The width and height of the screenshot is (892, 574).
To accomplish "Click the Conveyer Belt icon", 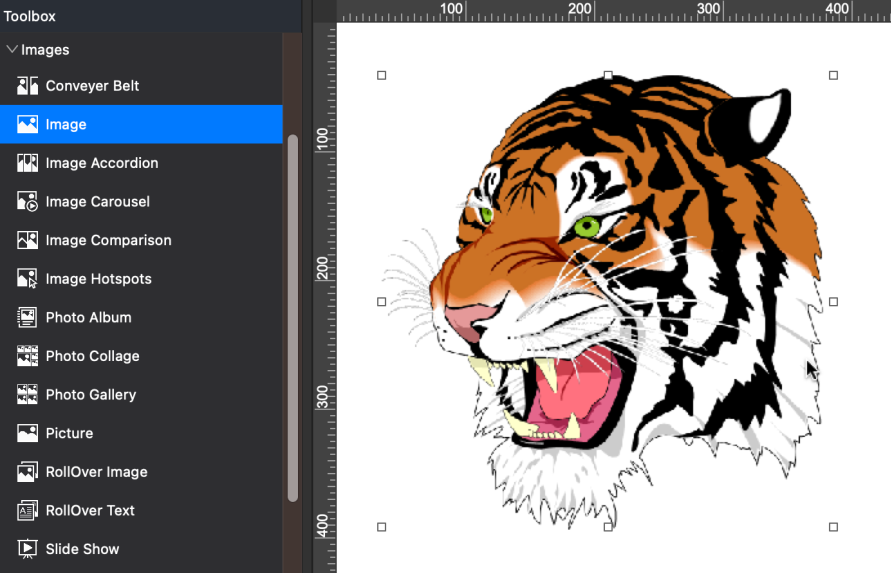I will (27, 86).
